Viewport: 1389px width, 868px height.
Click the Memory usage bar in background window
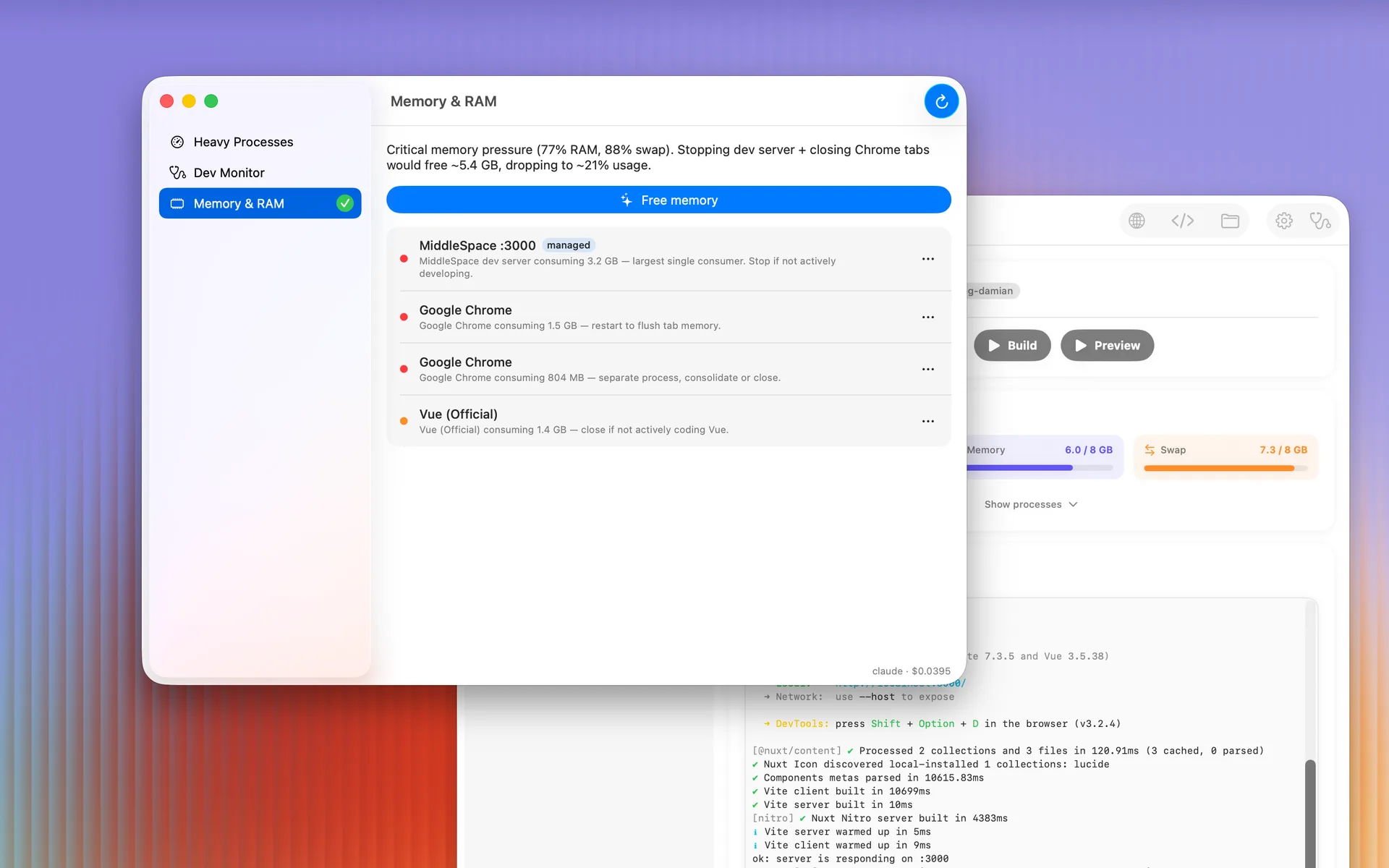coord(1040,468)
